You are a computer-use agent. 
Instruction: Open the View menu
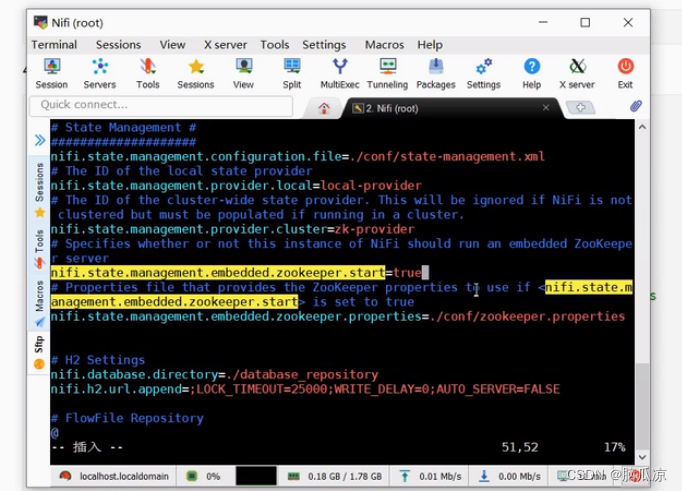(x=172, y=45)
